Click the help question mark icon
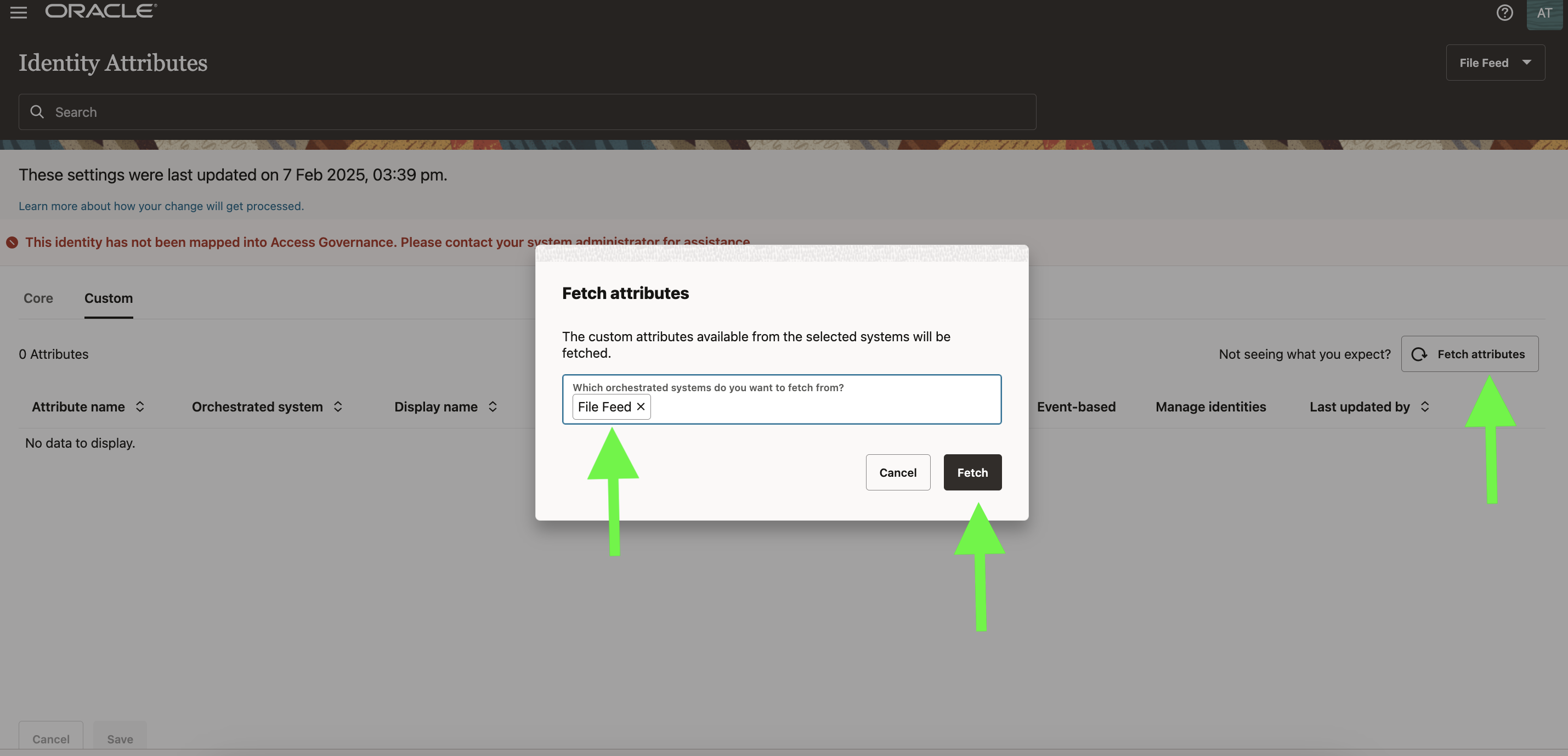 pyautogui.click(x=1504, y=12)
